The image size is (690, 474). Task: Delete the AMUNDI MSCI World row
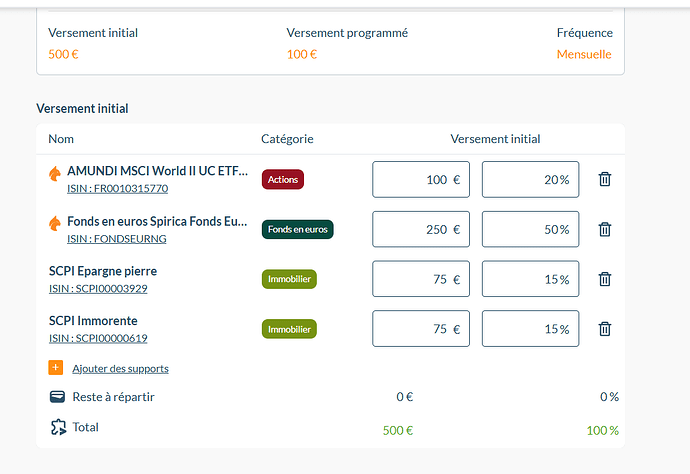coord(605,179)
